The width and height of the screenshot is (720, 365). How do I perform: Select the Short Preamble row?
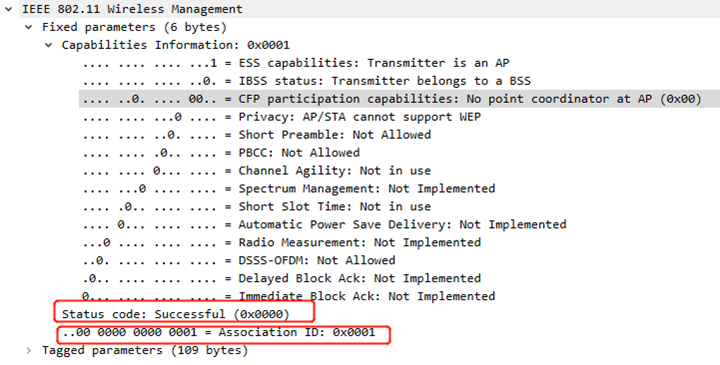point(257,135)
